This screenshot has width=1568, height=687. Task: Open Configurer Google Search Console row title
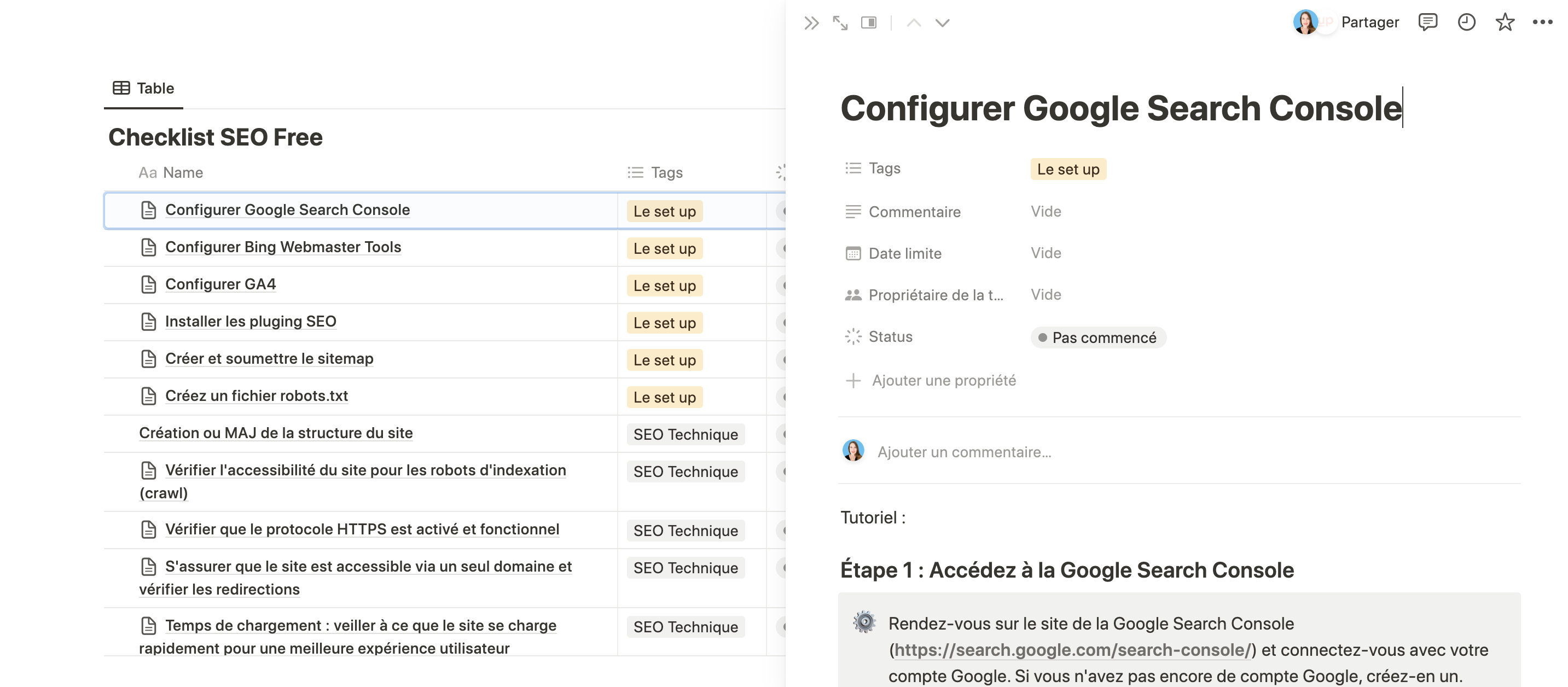(287, 210)
